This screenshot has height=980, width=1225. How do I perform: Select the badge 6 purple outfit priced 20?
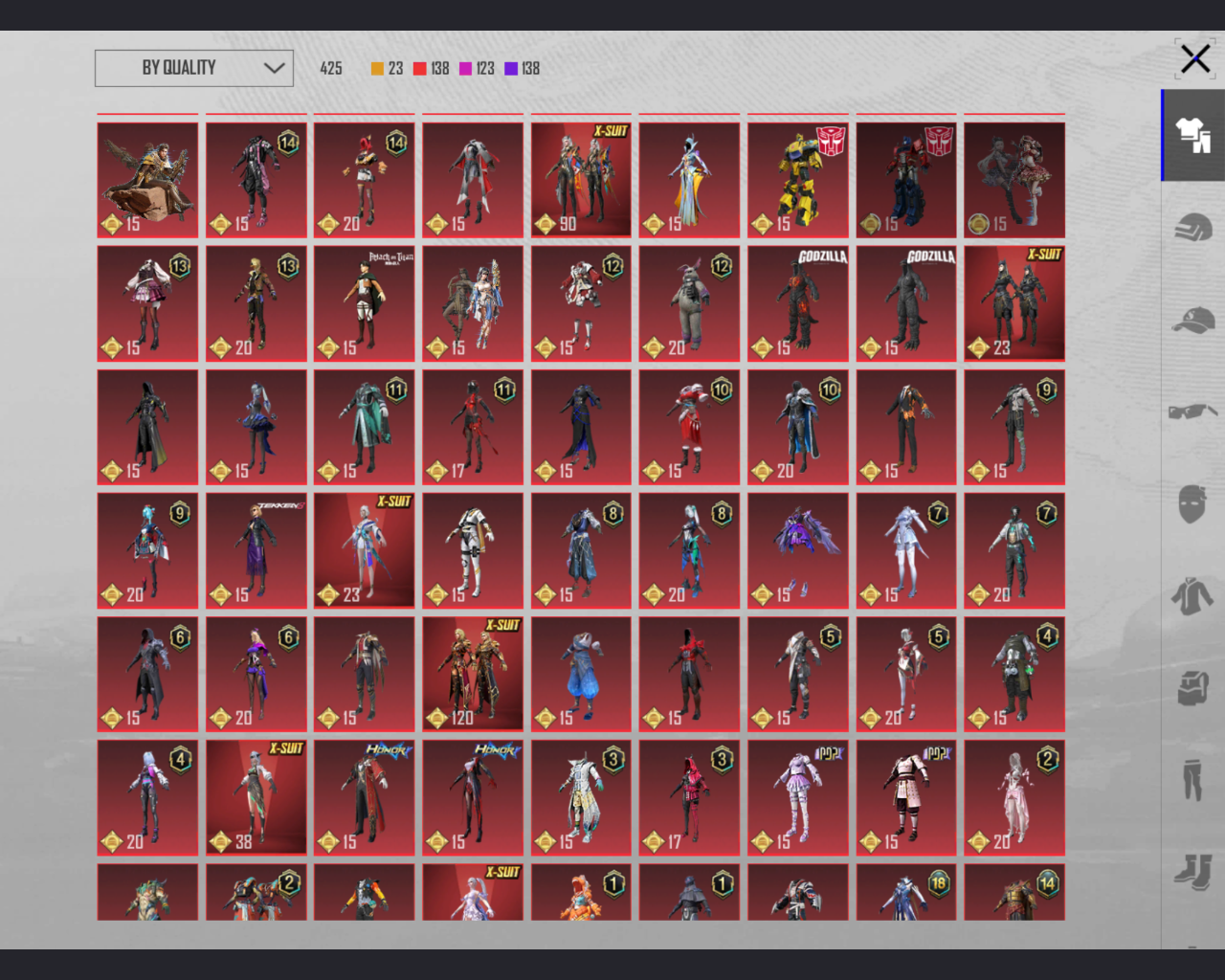[256, 674]
